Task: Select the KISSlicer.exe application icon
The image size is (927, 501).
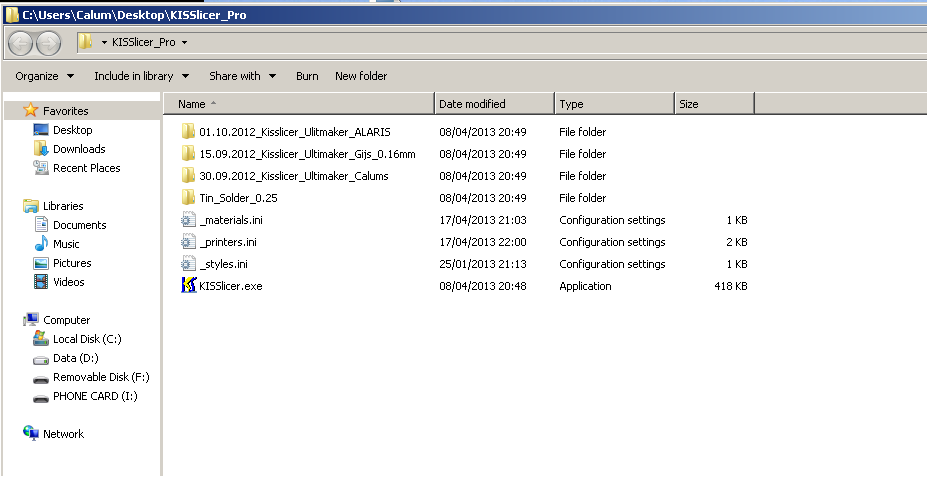Action: tap(189, 286)
